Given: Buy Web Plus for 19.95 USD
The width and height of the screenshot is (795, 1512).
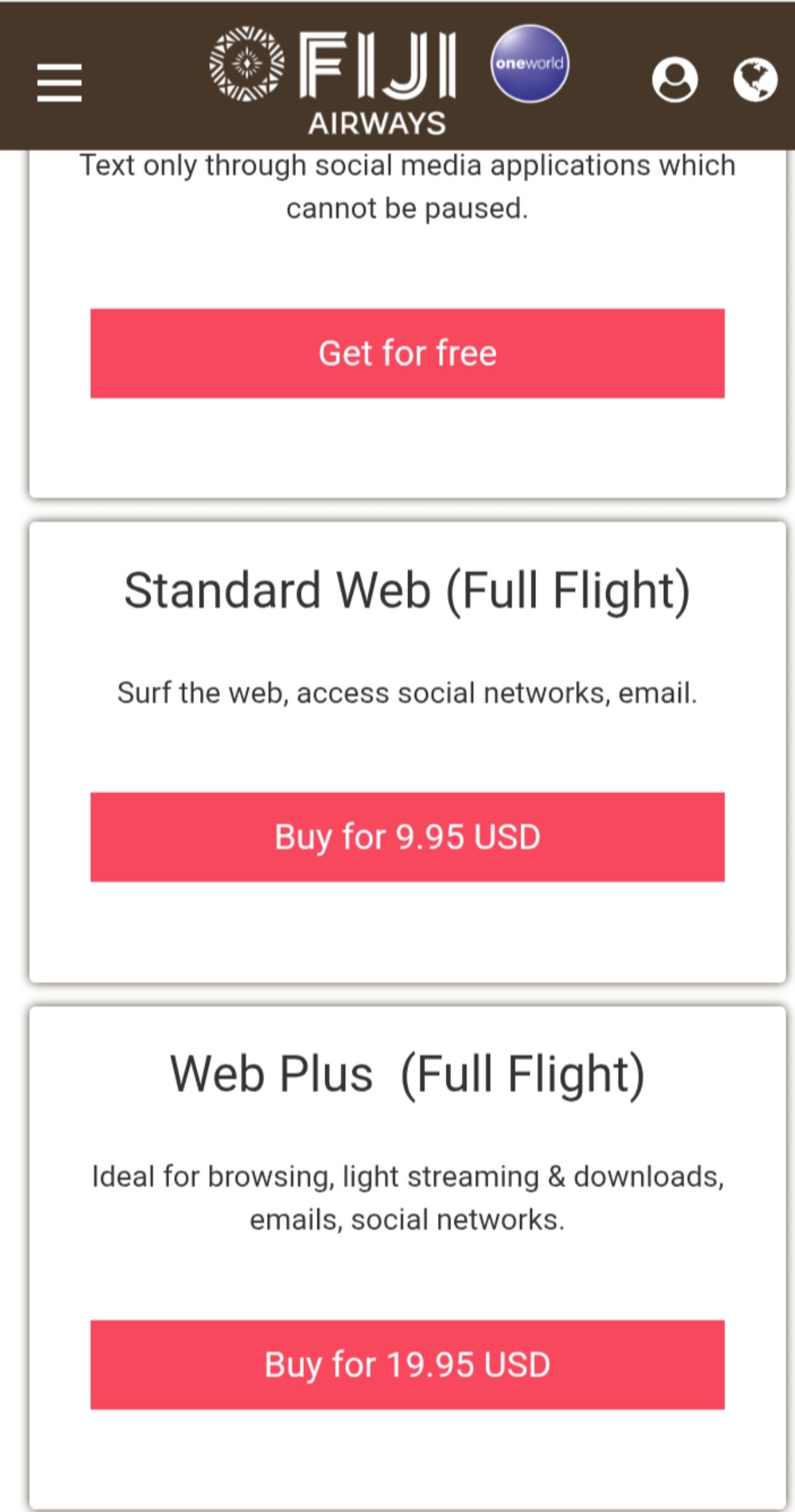Looking at the screenshot, I should (x=407, y=1365).
